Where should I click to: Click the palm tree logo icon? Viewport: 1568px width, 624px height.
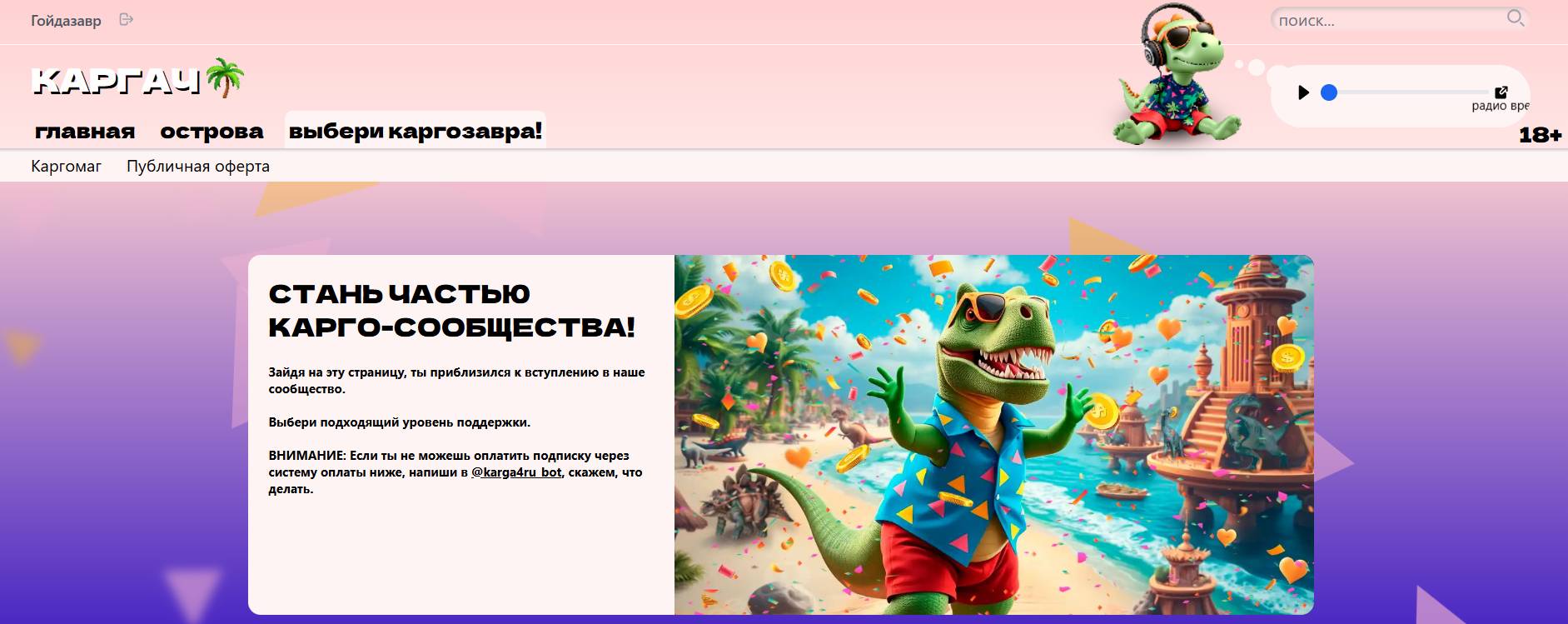225,78
